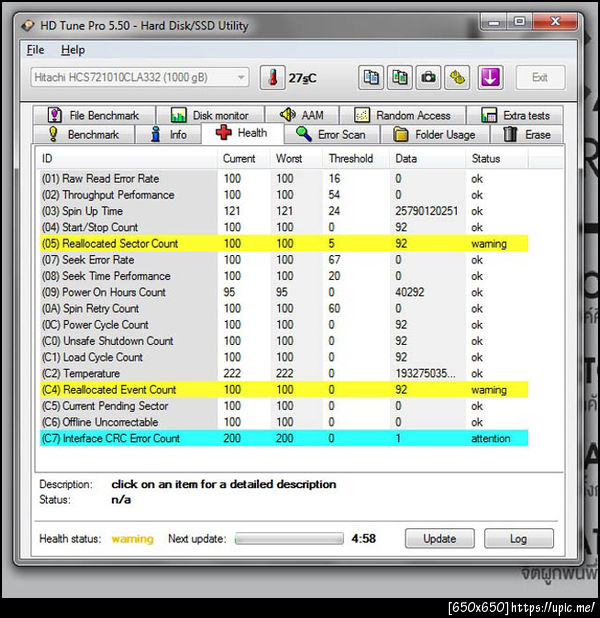
Task: Switch to the Error Scan tab
Action: [332, 134]
